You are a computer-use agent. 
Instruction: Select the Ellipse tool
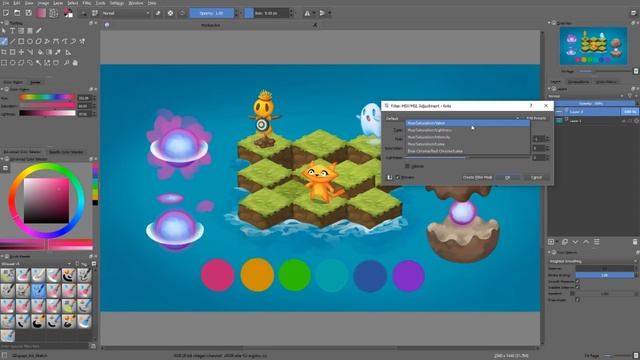pos(30,41)
